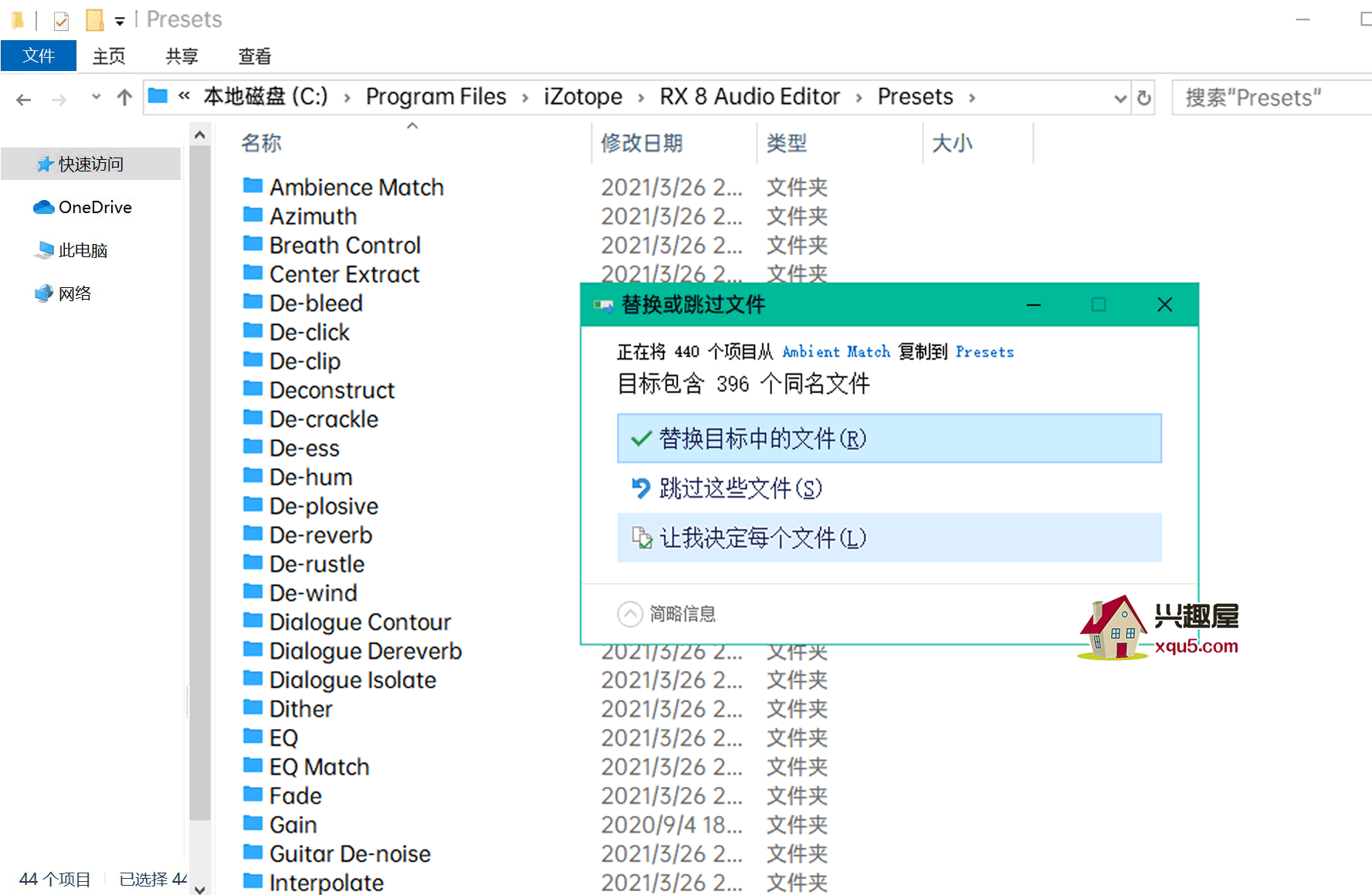Viewport: 1372px width, 895px height.
Task: Go up one folder level
Action: tap(124, 97)
